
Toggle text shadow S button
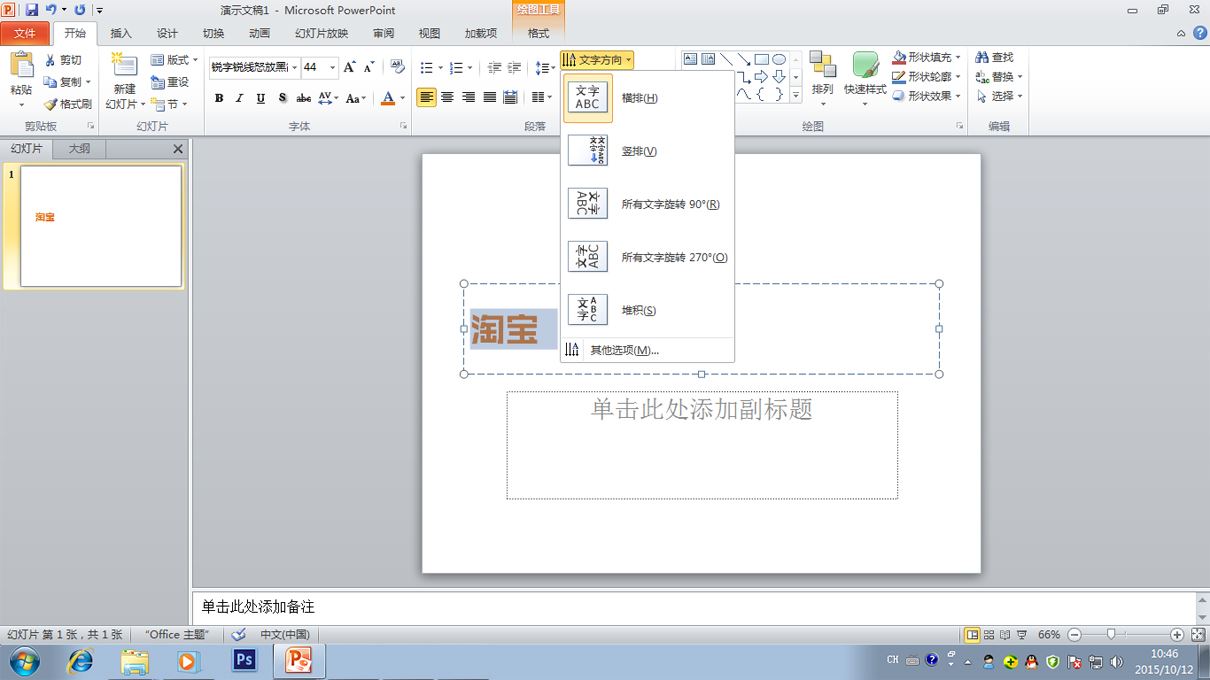pyautogui.click(x=282, y=98)
